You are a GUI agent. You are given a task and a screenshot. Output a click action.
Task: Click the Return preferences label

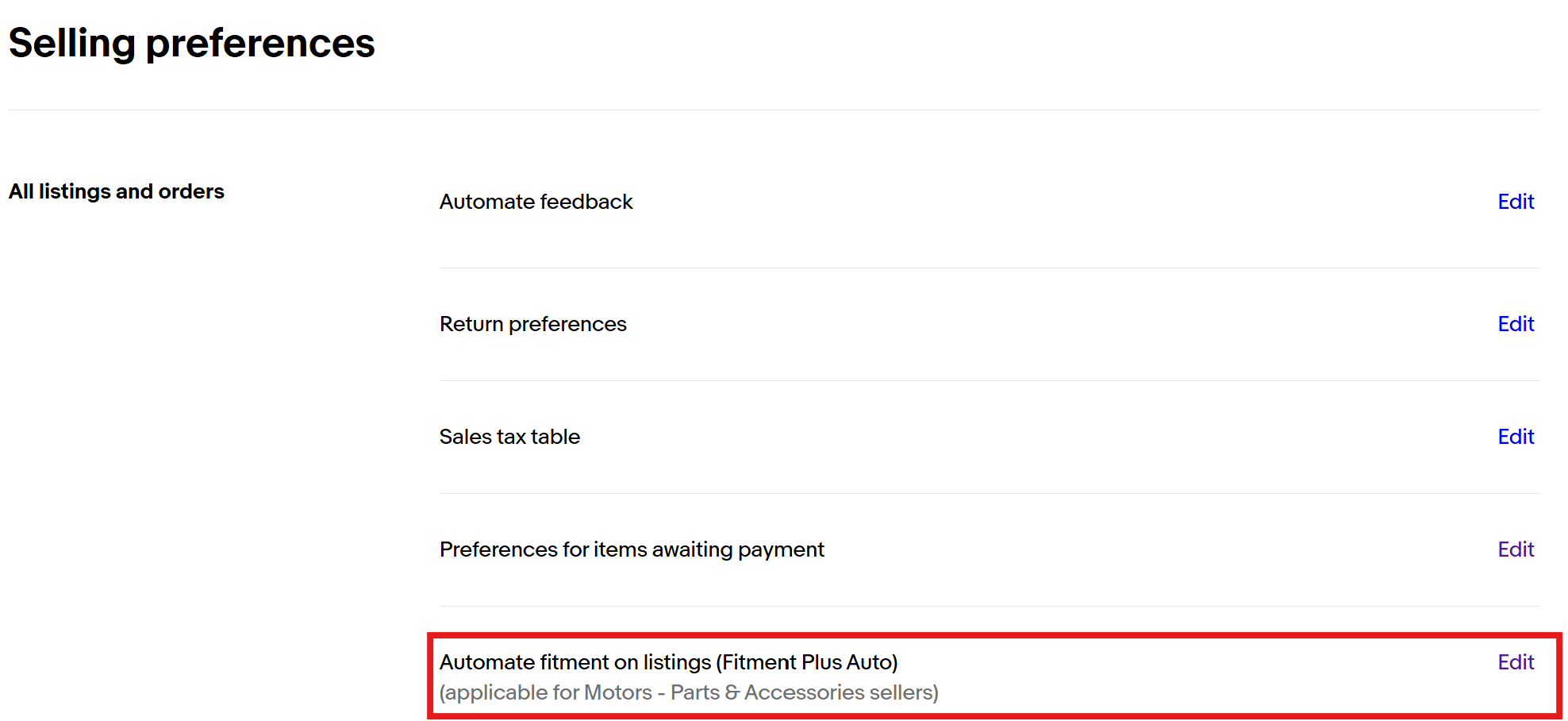pyautogui.click(x=532, y=324)
